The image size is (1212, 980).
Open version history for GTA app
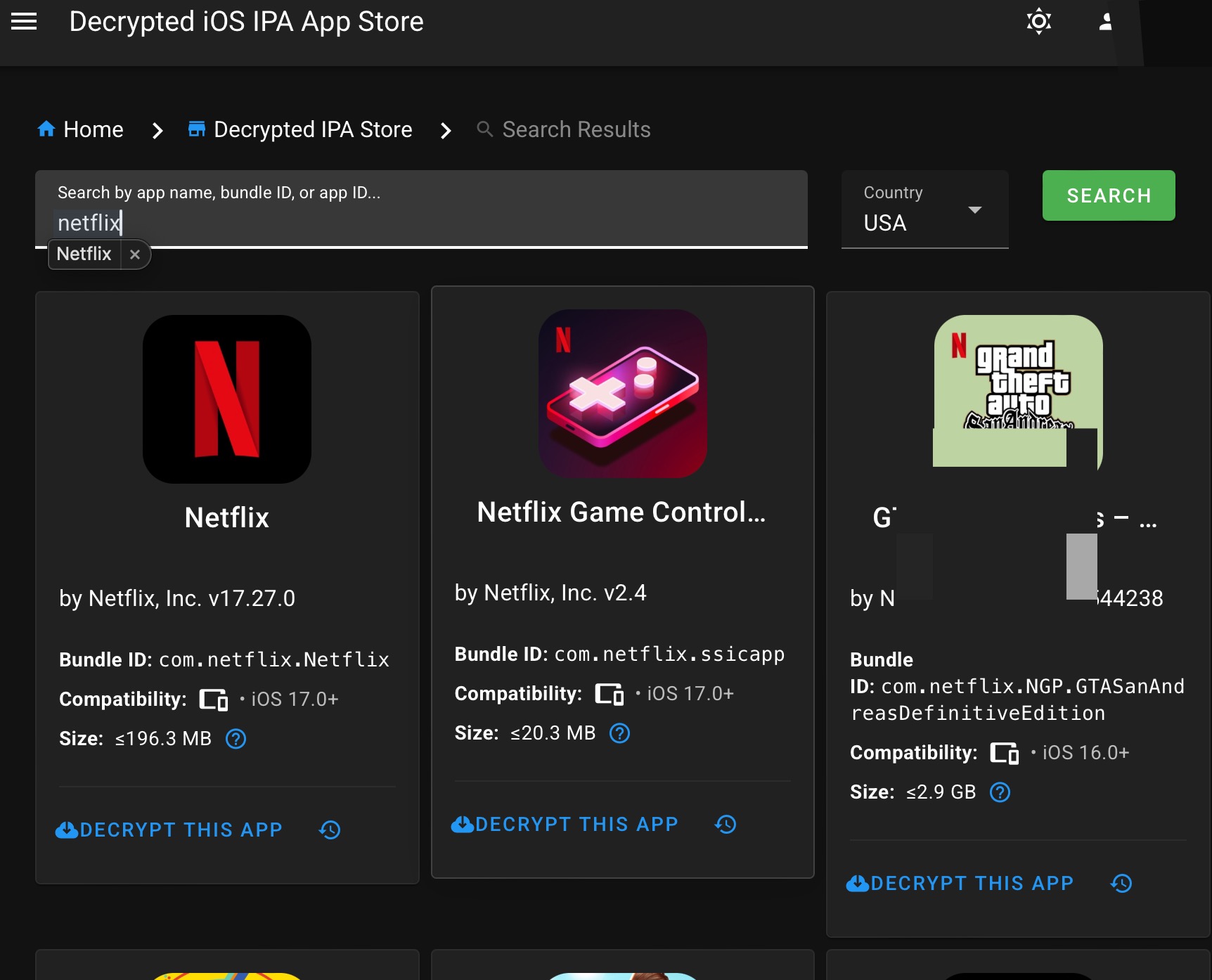click(1121, 884)
